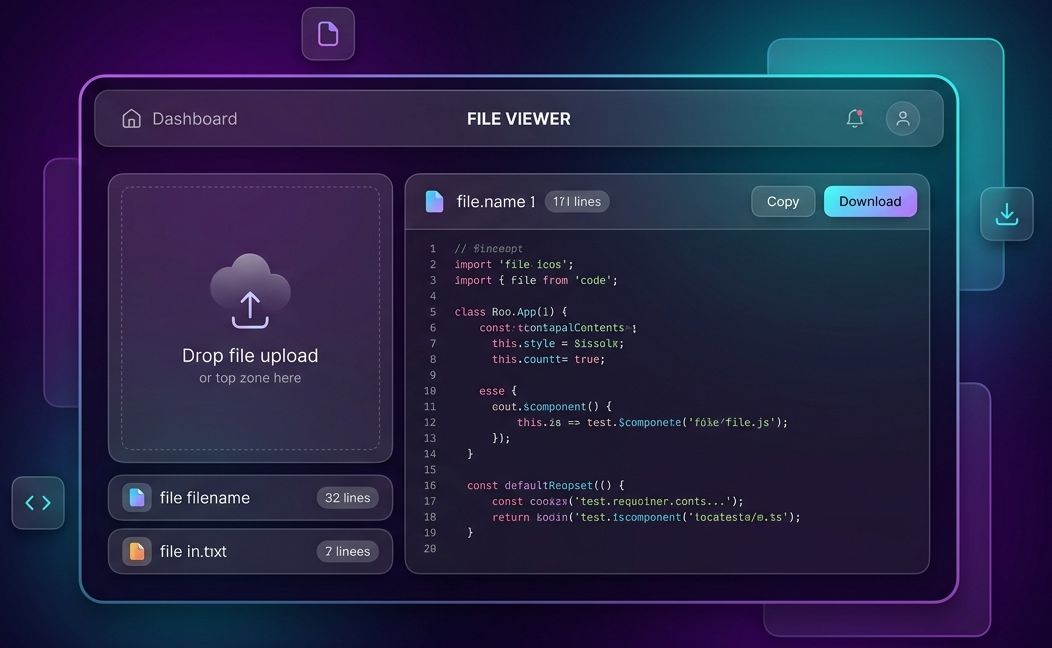This screenshot has width=1052, height=648.
Task: Click code line 3 import File from 'code'
Action: (x=536, y=280)
